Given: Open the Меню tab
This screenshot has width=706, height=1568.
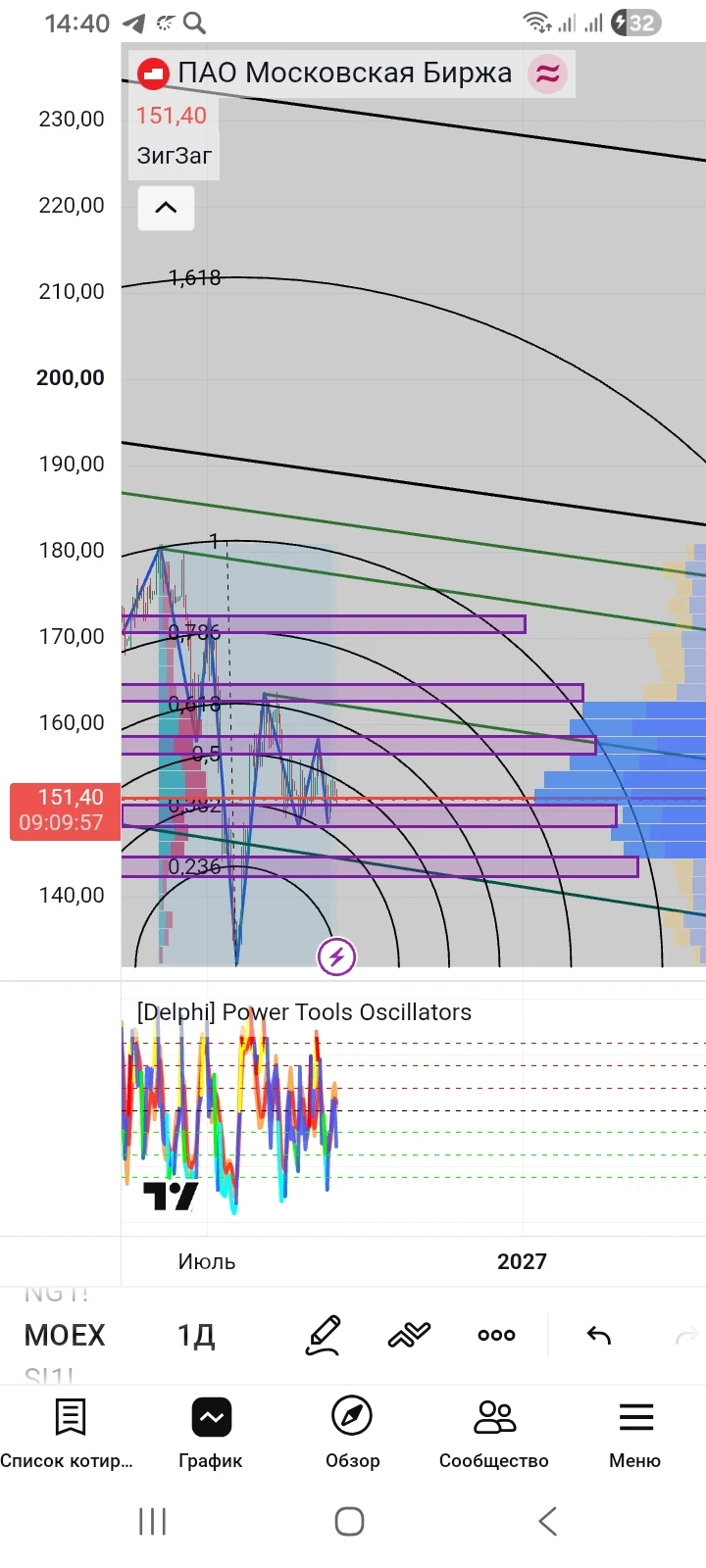Looking at the screenshot, I should [635, 1434].
